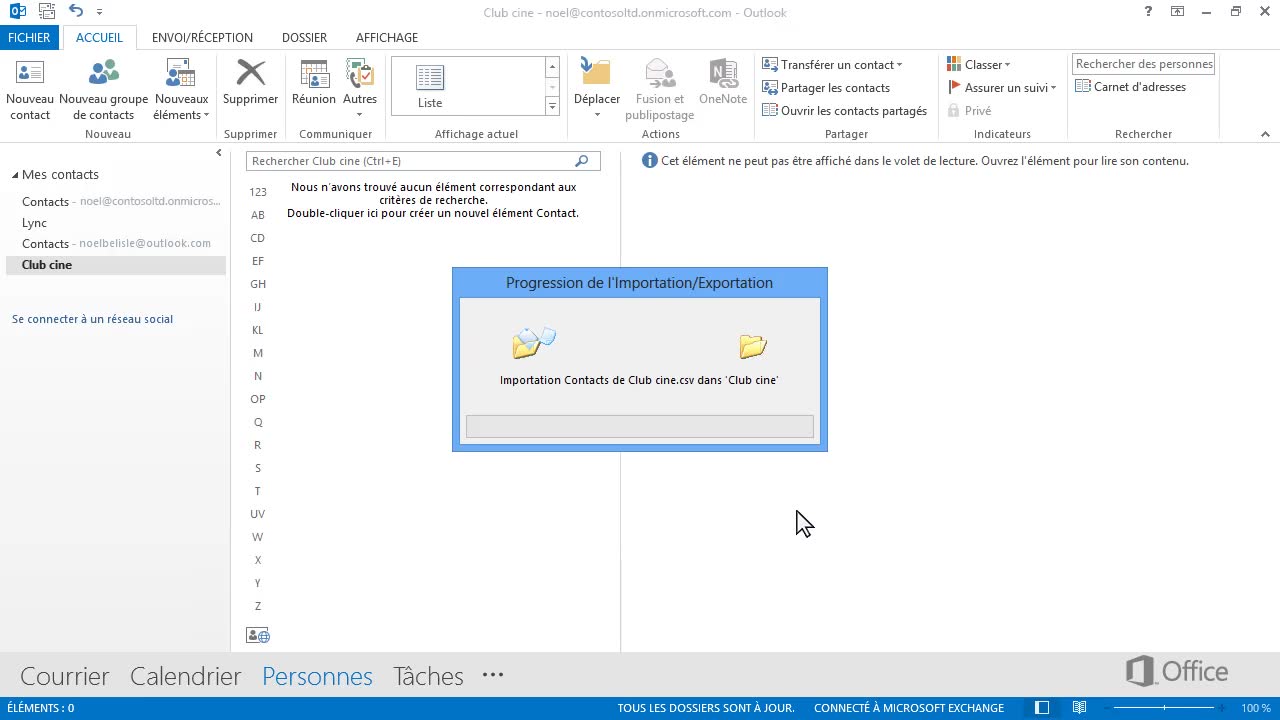Switch to the ENVOI/RÉCEPTION tab
The image size is (1280, 720).
tap(202, 37)
